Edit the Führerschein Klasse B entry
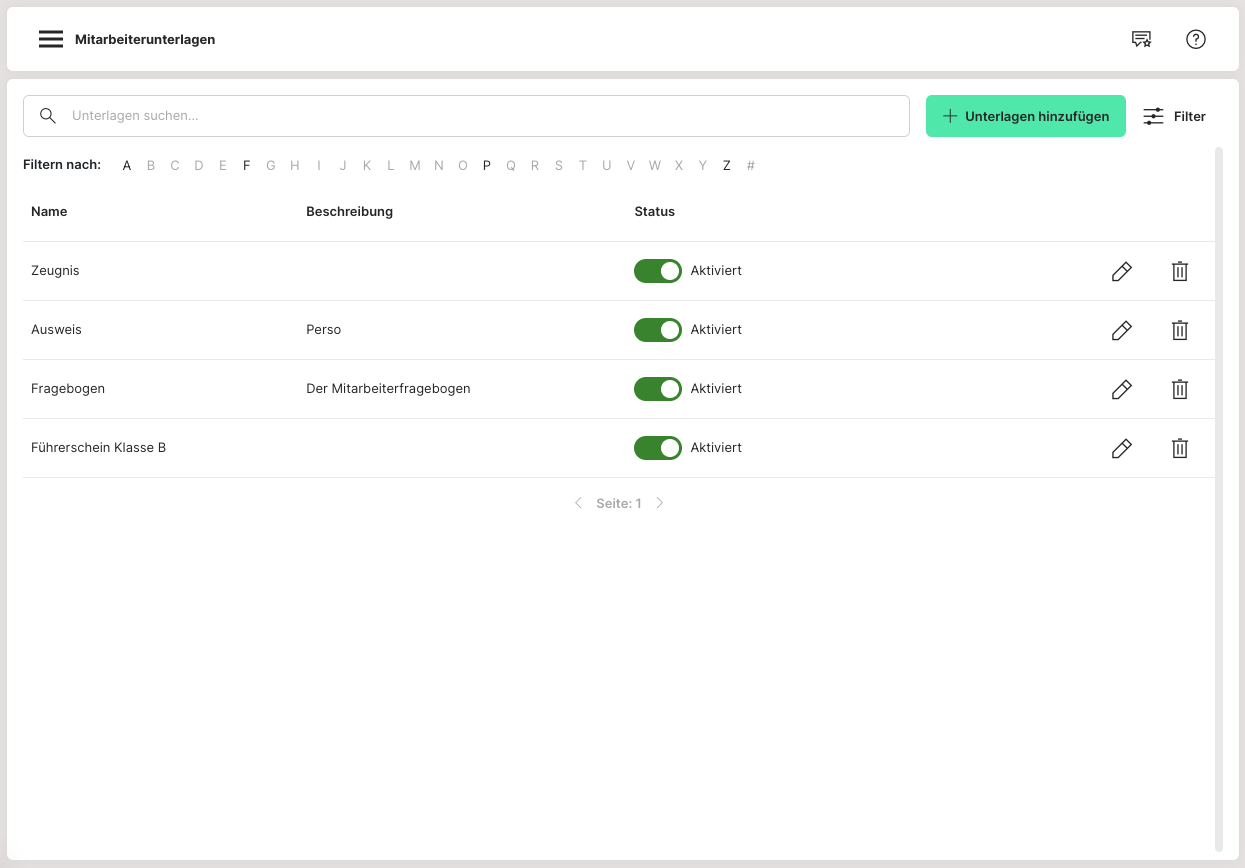 [1122, 448]
